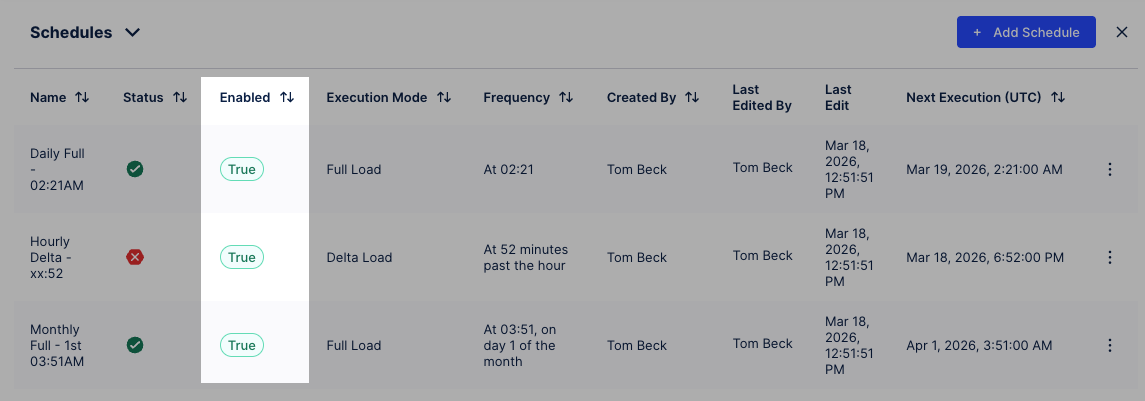Screen dimensions: 1145x401
Task: Toggle Enabled True badge for Hourly Delta
Action: coord(242,258)
